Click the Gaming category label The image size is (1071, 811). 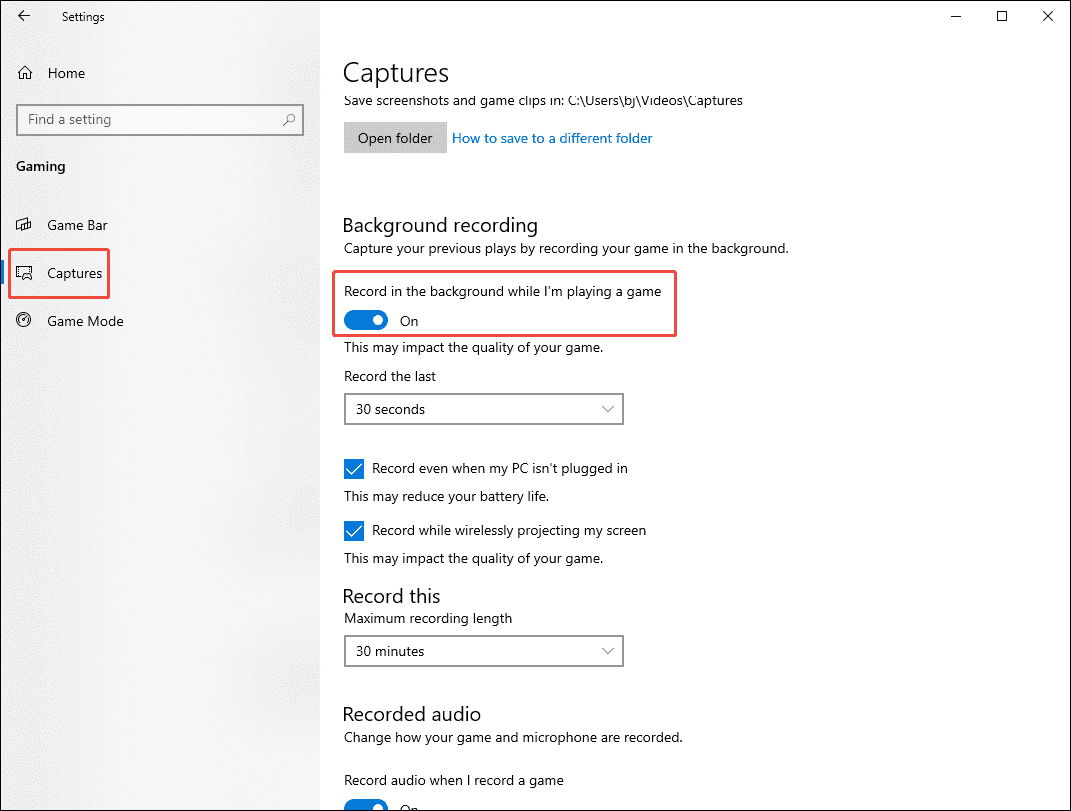click(x=41, y=167)
